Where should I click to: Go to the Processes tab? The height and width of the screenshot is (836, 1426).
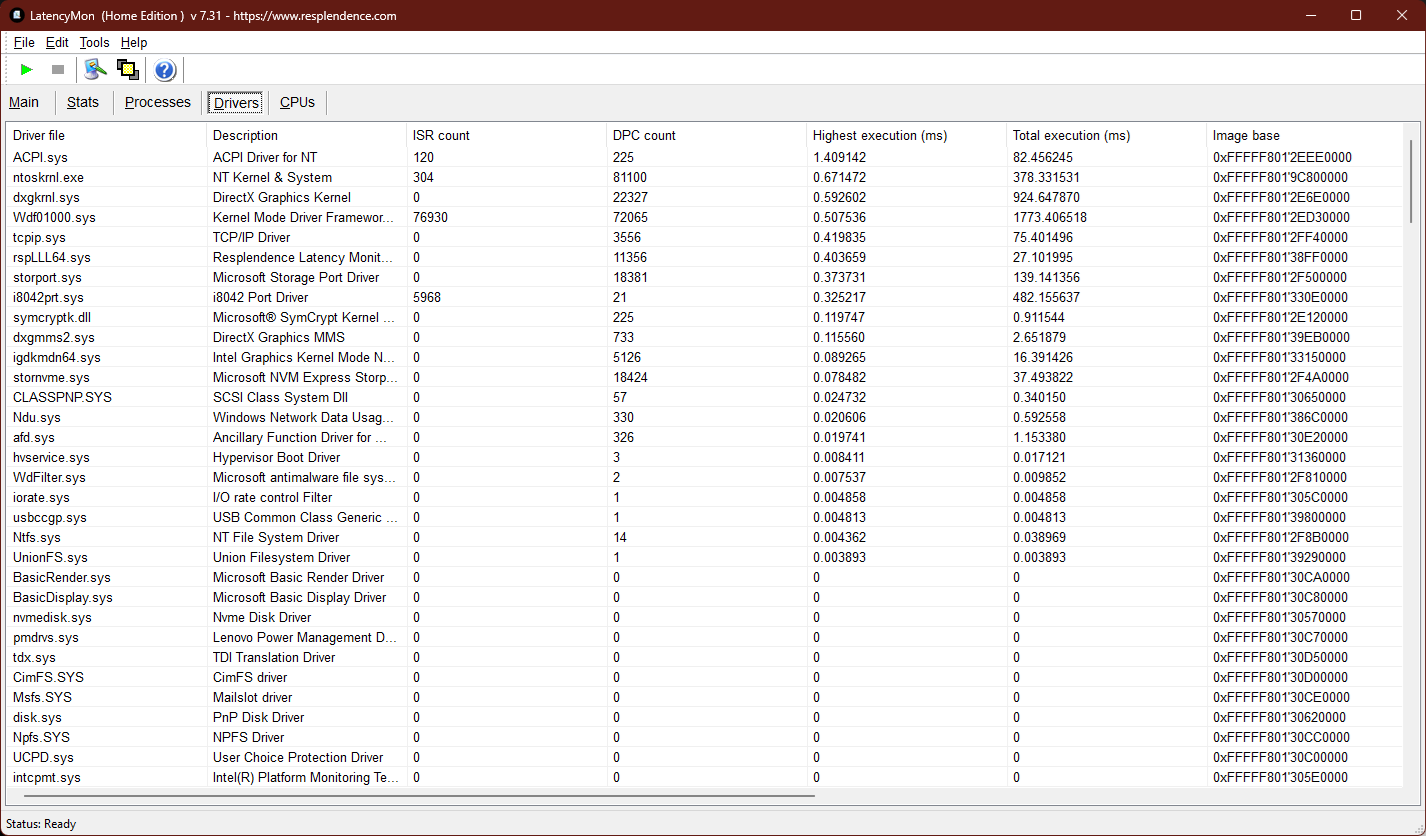coord(157,102)
